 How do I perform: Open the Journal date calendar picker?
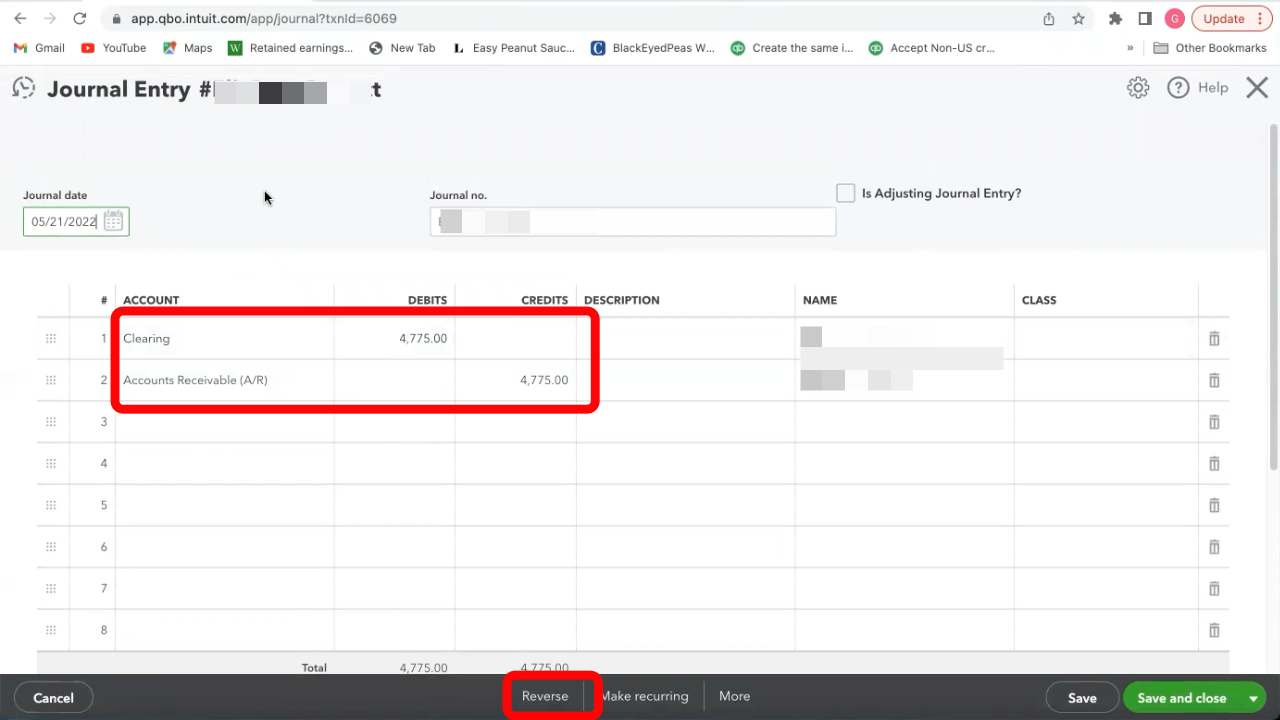tap(113, 221)
